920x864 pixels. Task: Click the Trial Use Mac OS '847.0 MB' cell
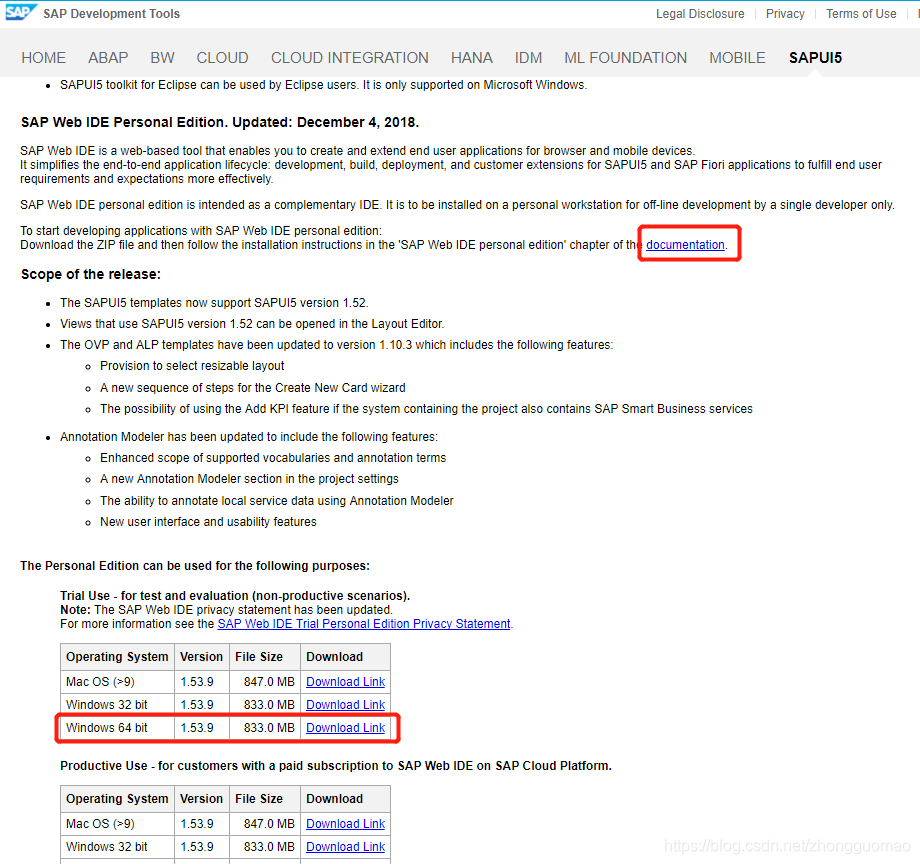[x=265, y=682]
